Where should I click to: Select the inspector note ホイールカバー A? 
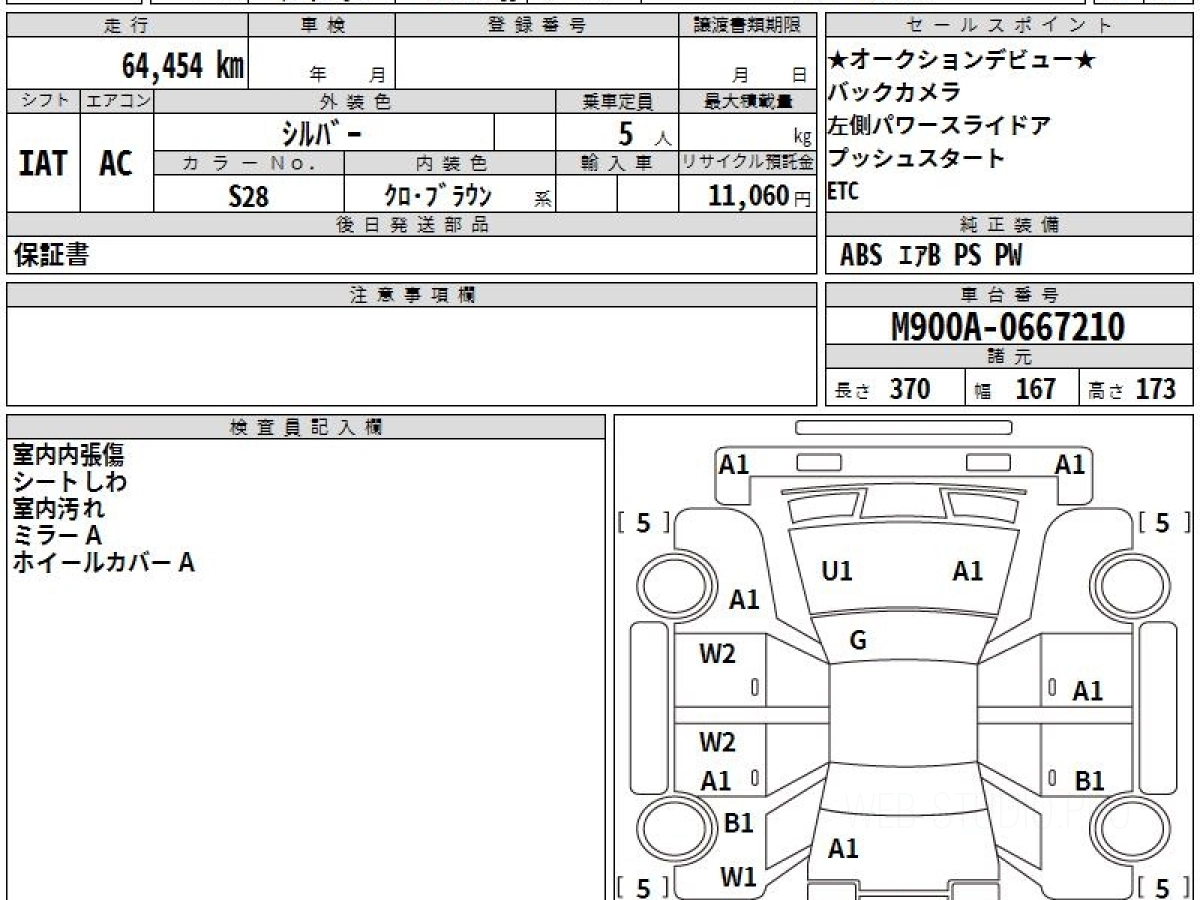coord(103,563)
